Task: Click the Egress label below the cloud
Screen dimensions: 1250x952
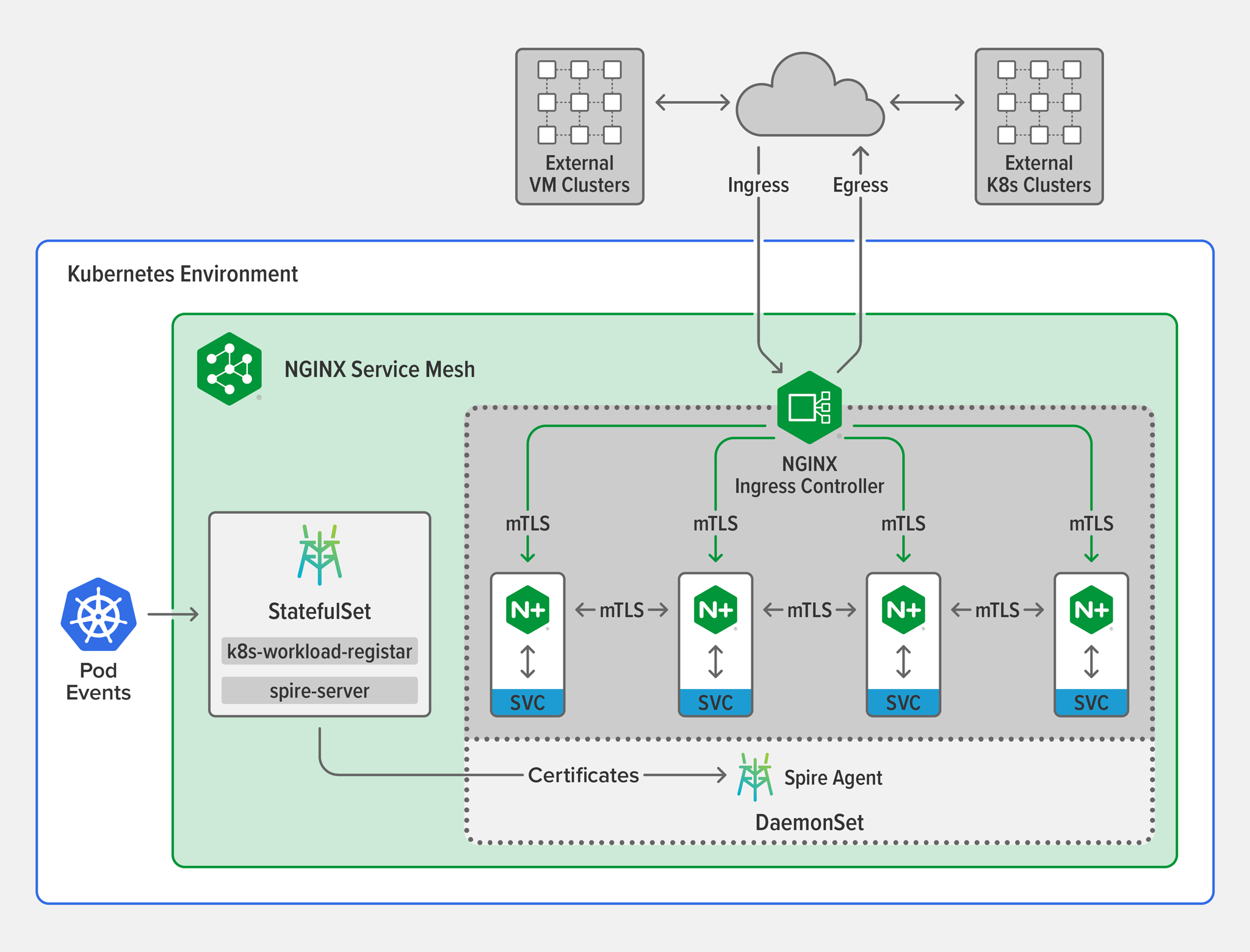Action: tap(860, 185)
